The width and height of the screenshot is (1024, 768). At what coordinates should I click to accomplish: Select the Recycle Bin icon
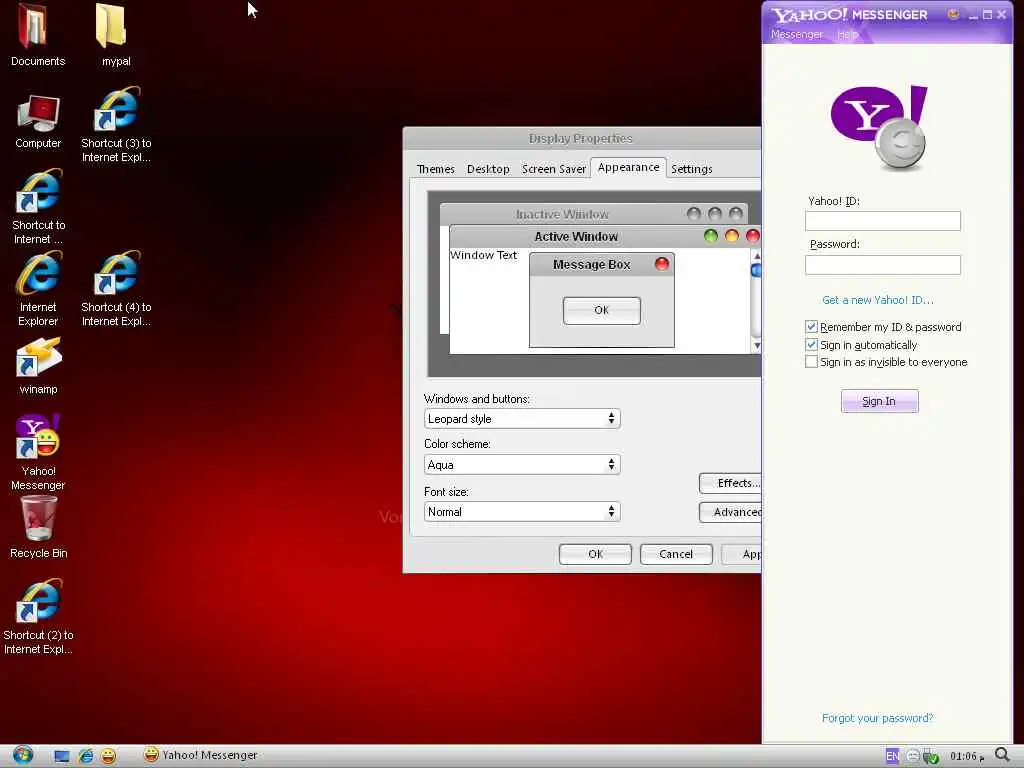[38, 528]
